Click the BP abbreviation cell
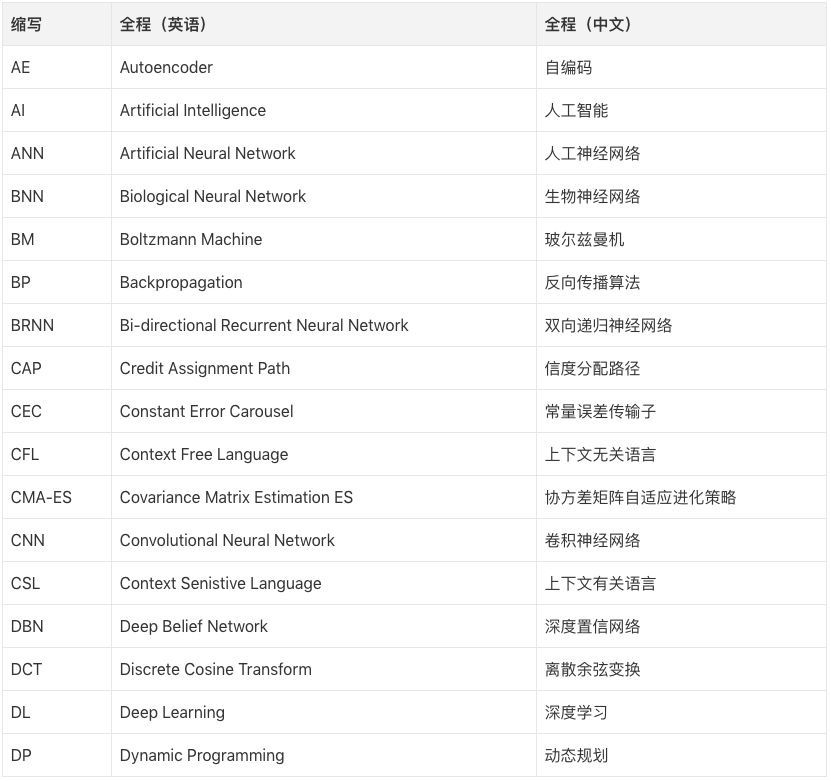The height and width of the screenshot is (781, 831). point(57,282)
